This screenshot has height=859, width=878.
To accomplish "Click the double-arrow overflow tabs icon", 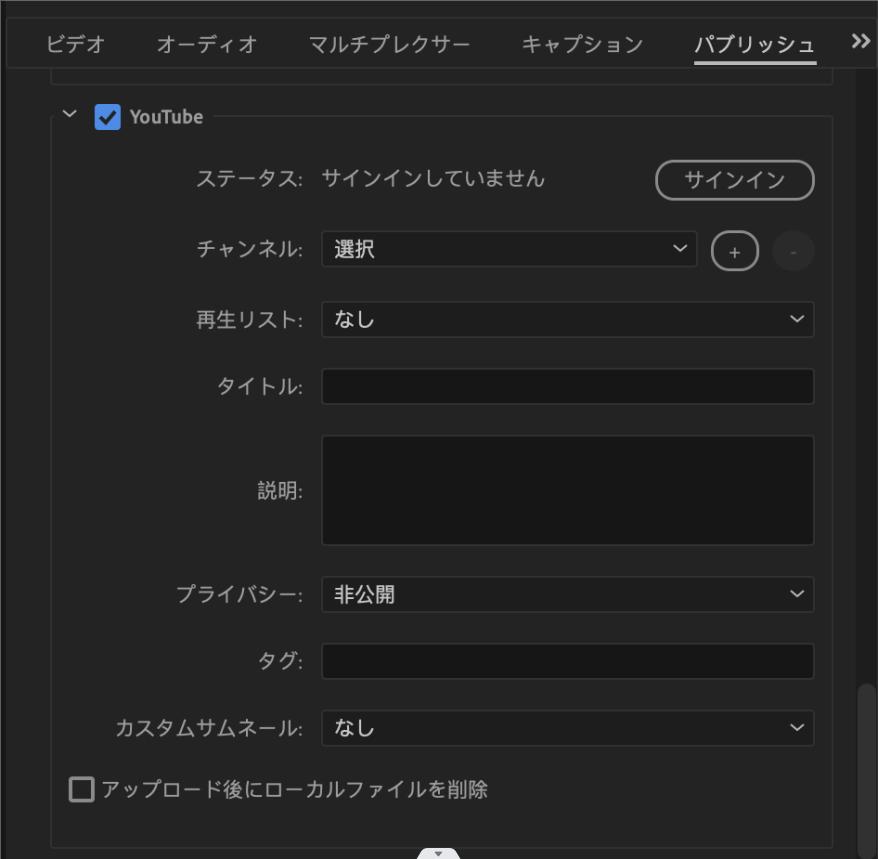I will pyautogui.click(x=860, y=41).
